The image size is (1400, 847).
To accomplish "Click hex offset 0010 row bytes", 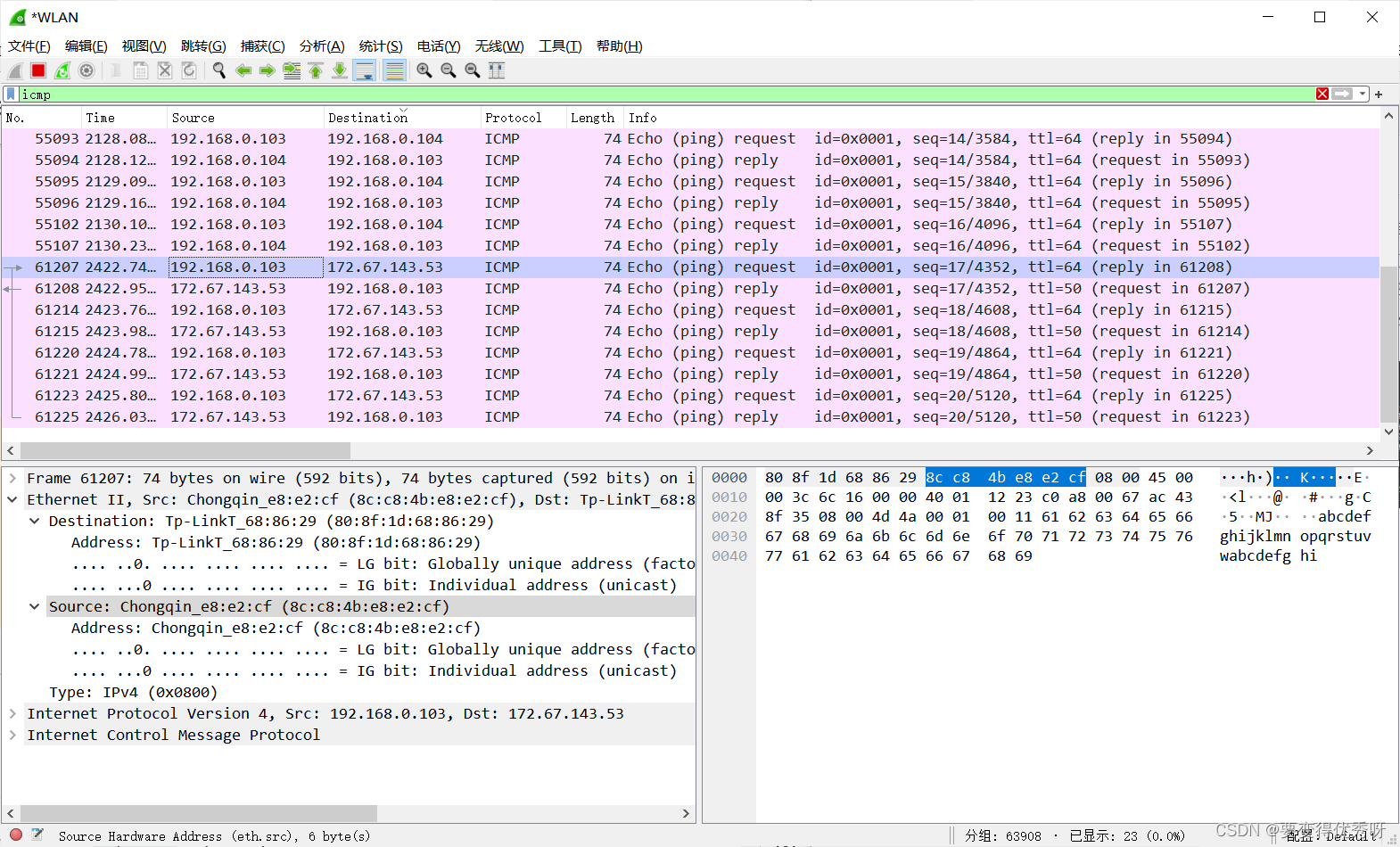I will [978, 498].
